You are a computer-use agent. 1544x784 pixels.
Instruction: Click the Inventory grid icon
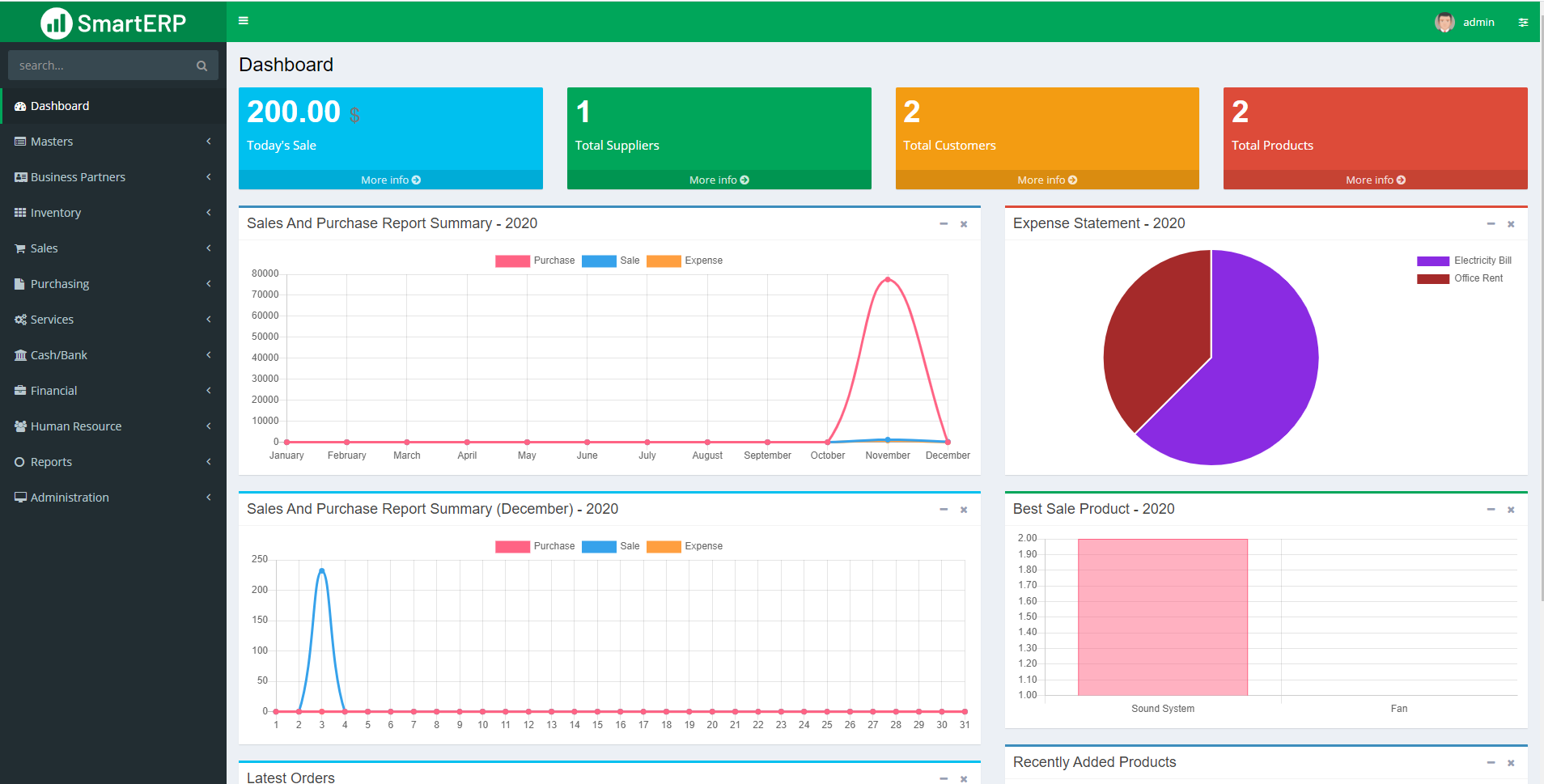(20, 212)
